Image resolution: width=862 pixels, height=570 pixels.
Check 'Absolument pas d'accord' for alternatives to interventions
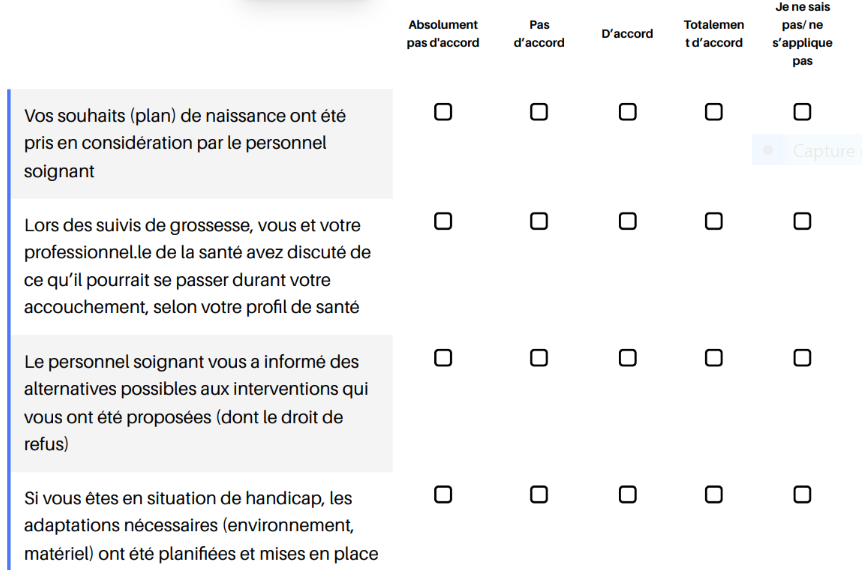pyautogui.click(x=443, y=358)
